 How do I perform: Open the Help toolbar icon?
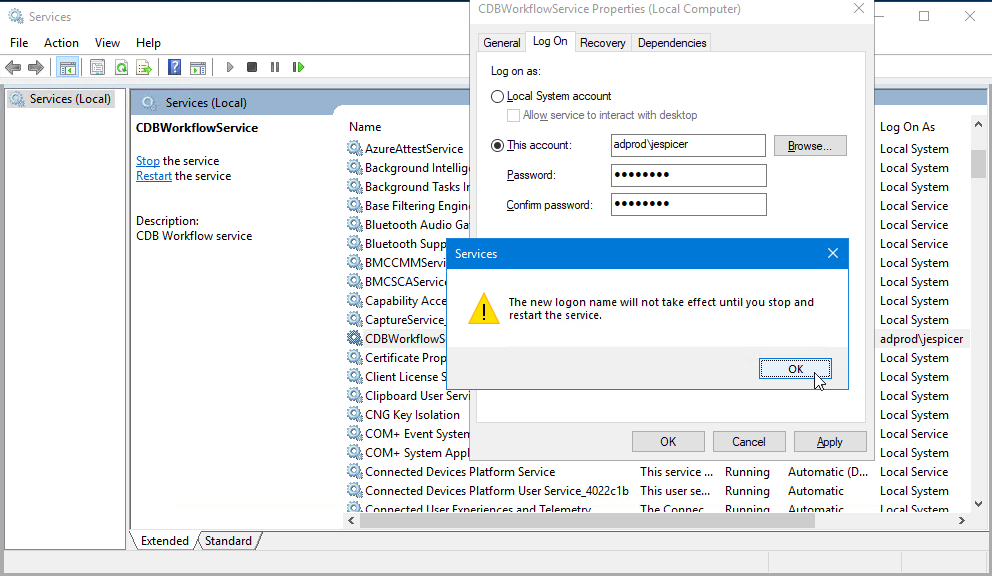pyautogui.click(x=175, y=67)
